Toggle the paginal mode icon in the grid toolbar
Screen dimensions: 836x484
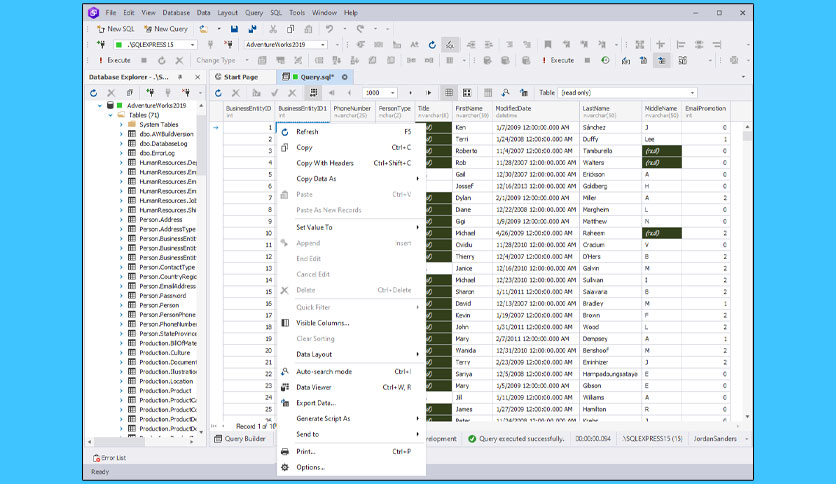pos(313,93)
